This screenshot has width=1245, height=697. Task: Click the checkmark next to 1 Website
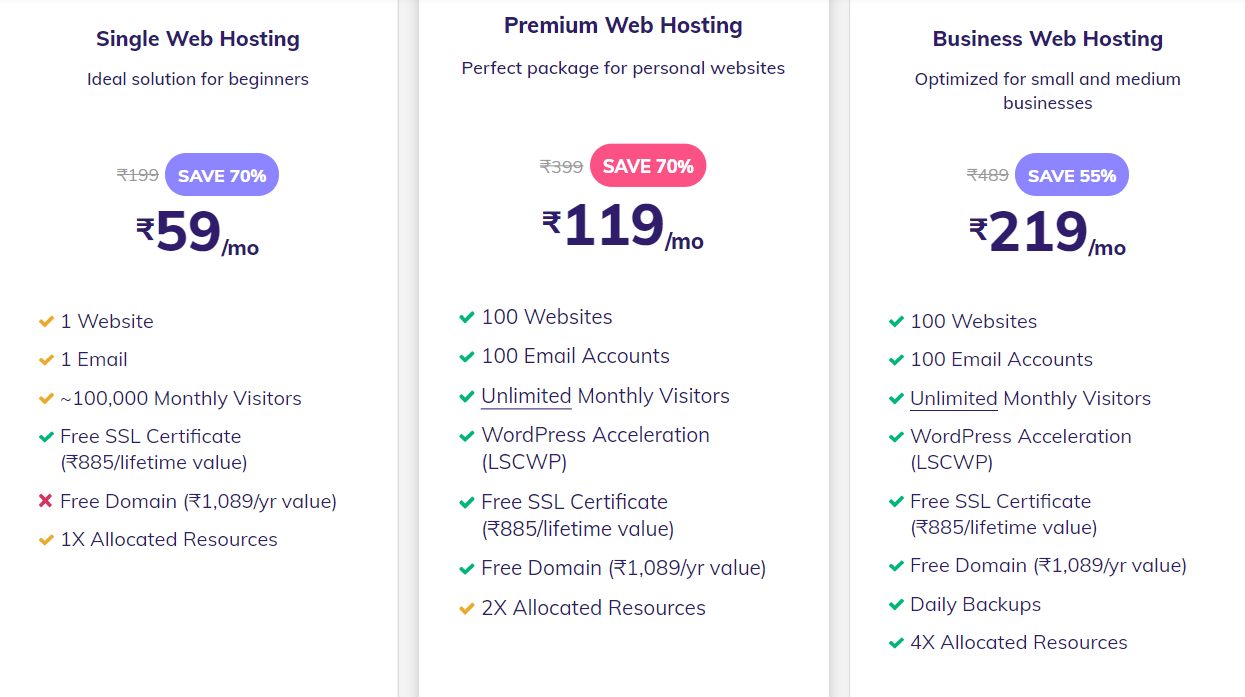46,322
